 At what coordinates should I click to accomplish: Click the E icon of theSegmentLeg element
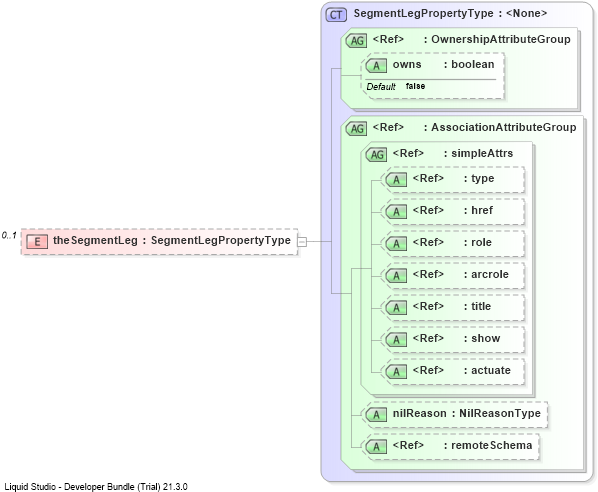(x=37, y=241)
